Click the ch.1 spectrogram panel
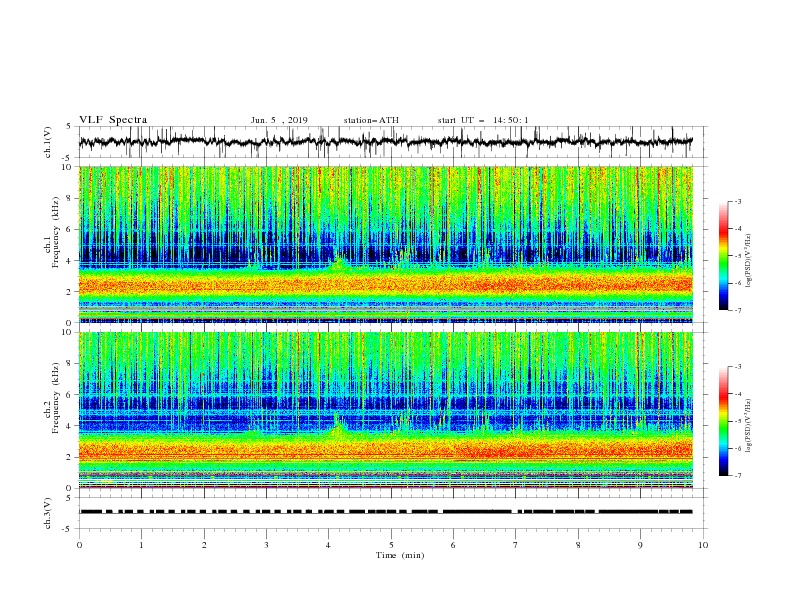Viewport: 792px width, 612px height. tap(386, 244)
